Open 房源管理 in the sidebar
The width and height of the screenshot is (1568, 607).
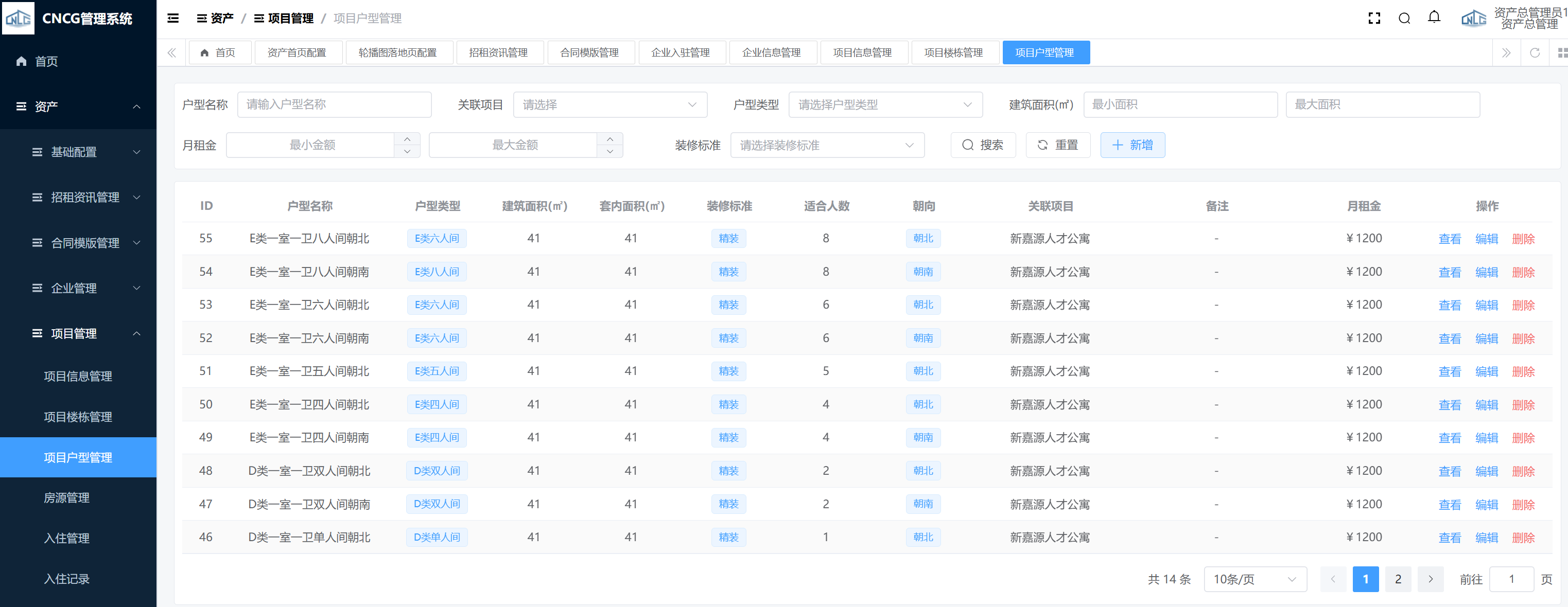[67, 497]
